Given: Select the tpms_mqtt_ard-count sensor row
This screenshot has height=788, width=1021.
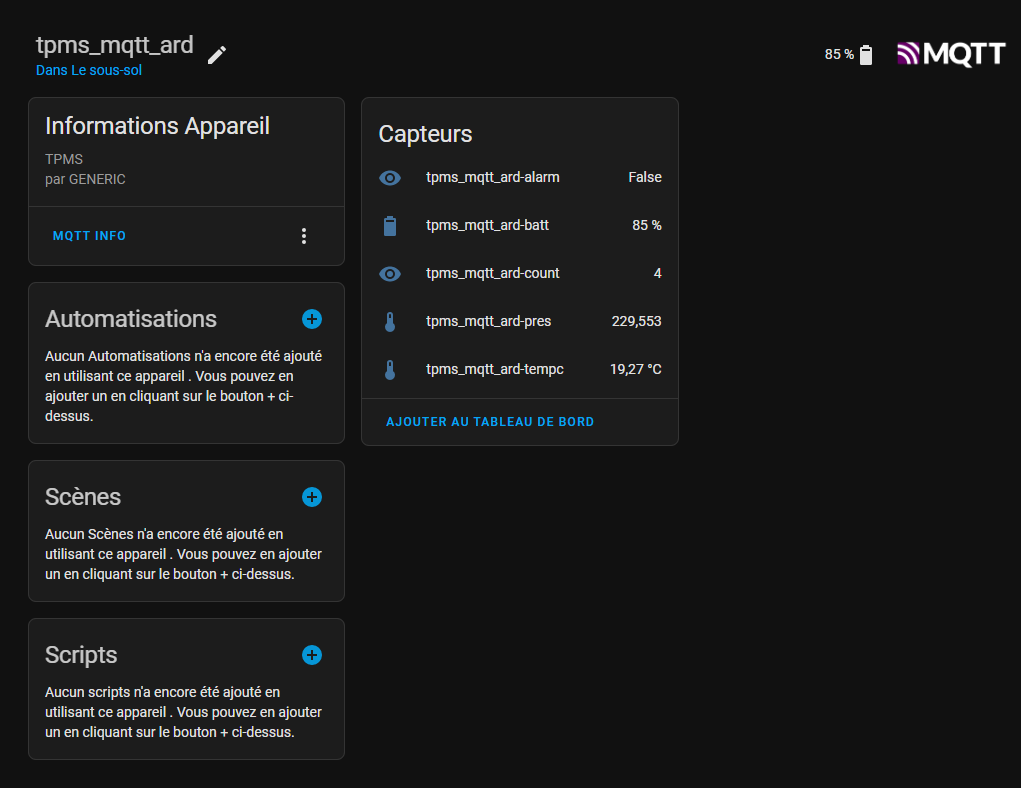Looking at the screenshot, I should pos(520,274).
